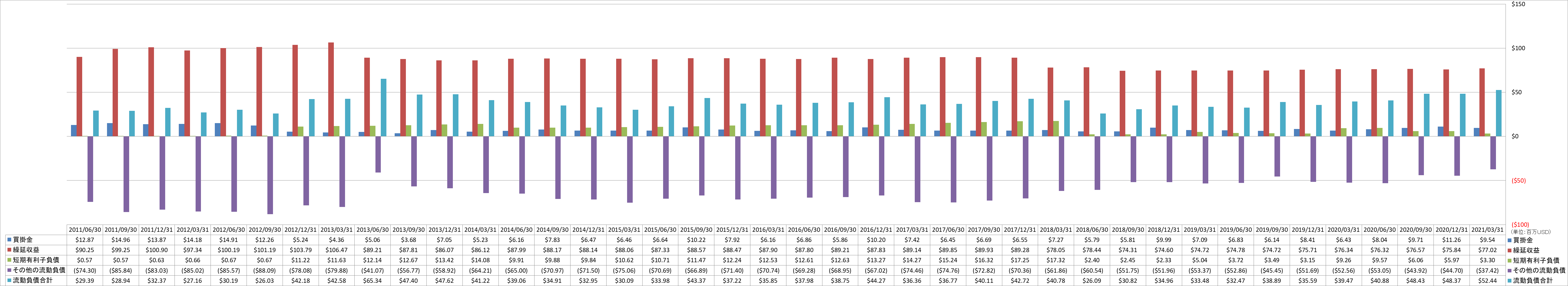
Task: Click the purple その他の流動負債 bar for 2012/09/30
Action: [270, 175]
